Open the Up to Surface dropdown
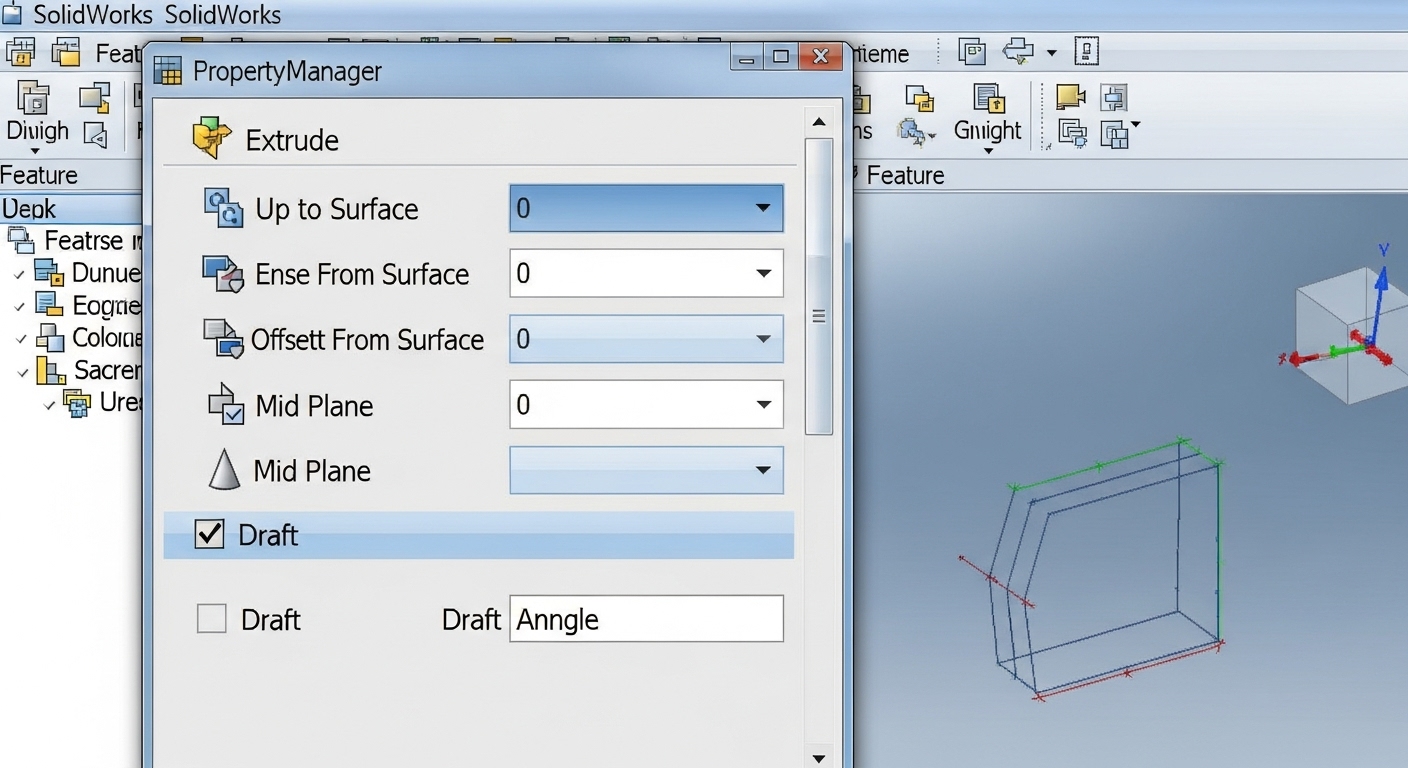Viewport: 1408px width, 768px height. tap(762, 209)
